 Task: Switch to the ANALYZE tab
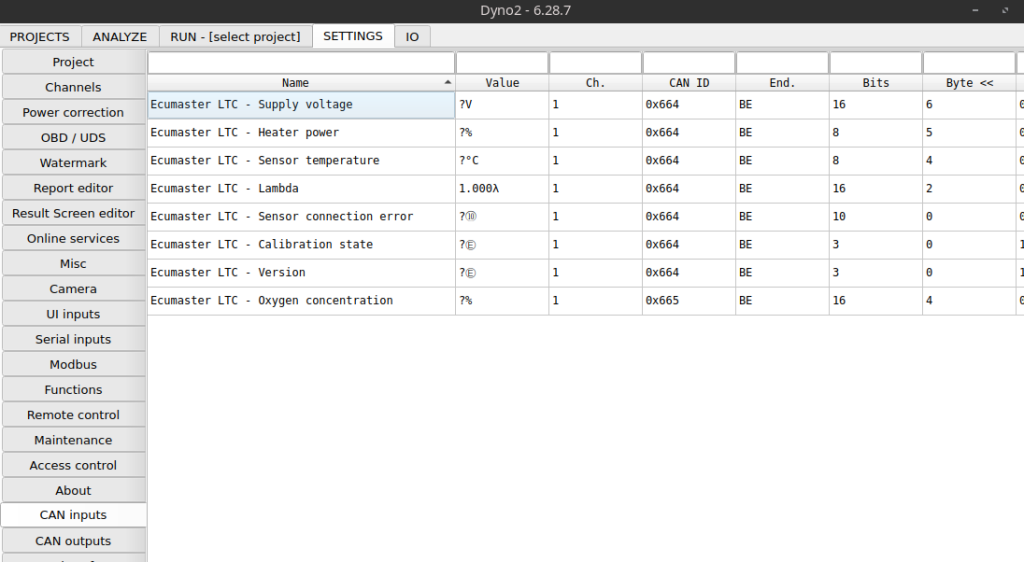[120, 37]
